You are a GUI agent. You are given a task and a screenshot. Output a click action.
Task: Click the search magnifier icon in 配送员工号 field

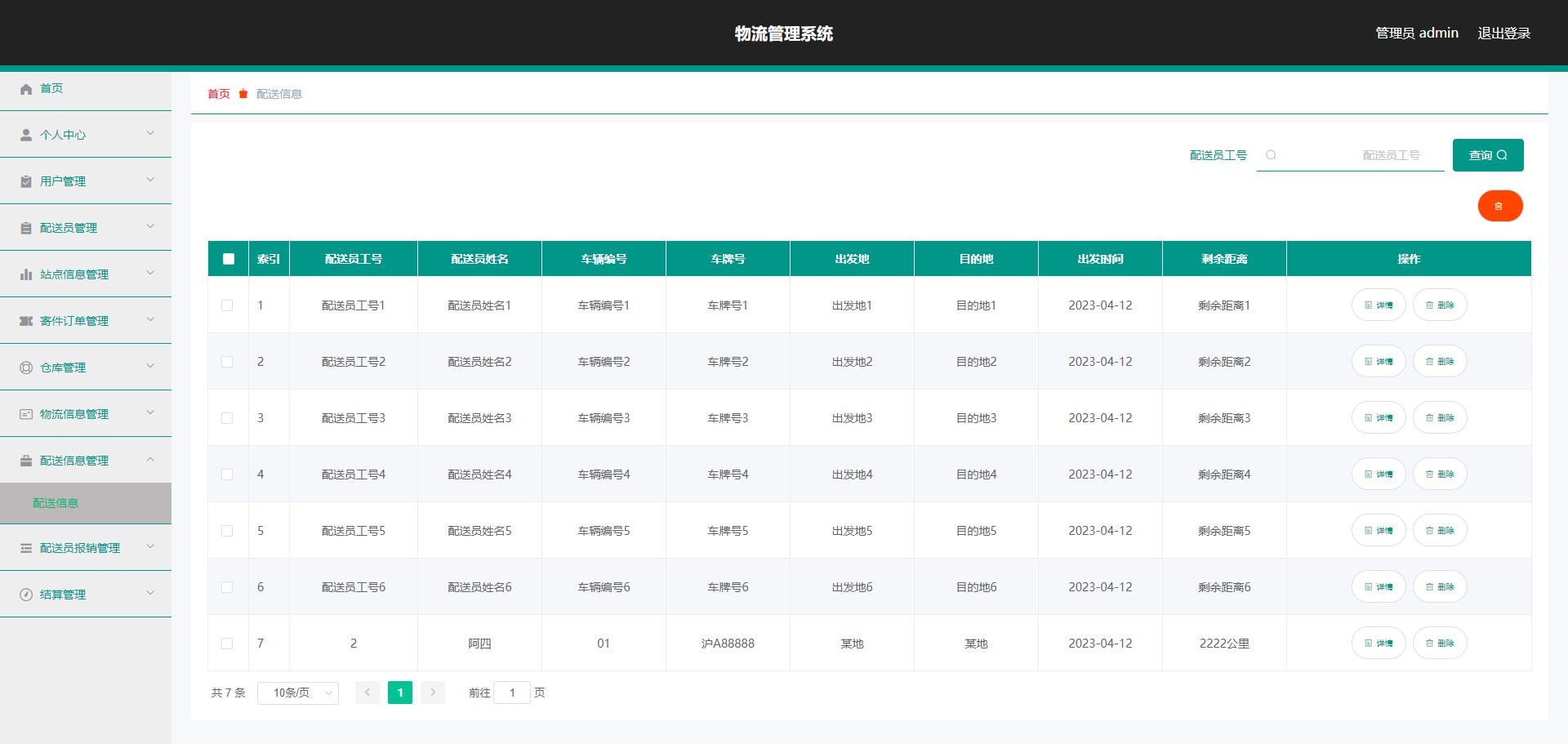click(1271, 155)
